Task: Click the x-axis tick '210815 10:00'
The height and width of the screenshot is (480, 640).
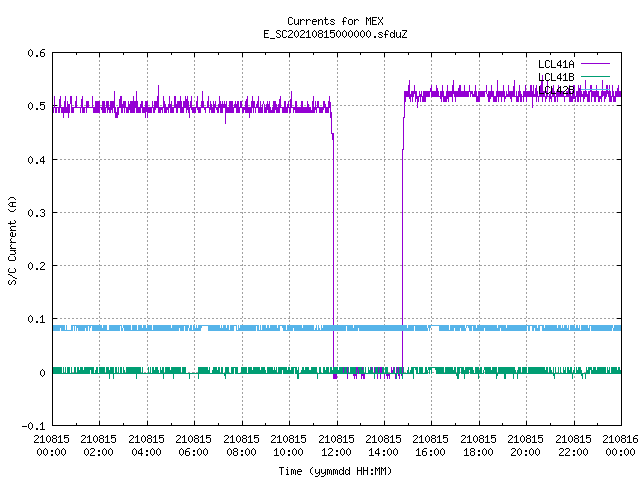Action: pos(288,446)
